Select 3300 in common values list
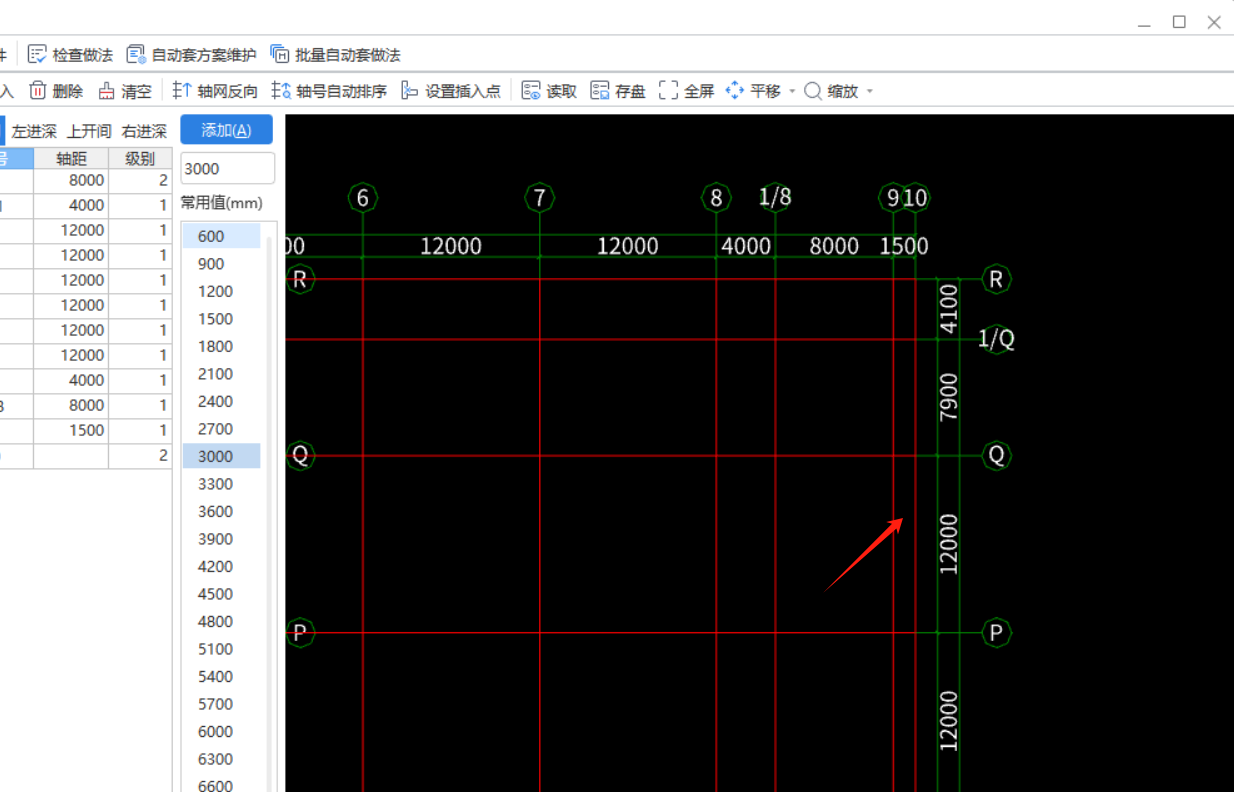Viewport: 1234px width, 792px height. pos(222,484)
